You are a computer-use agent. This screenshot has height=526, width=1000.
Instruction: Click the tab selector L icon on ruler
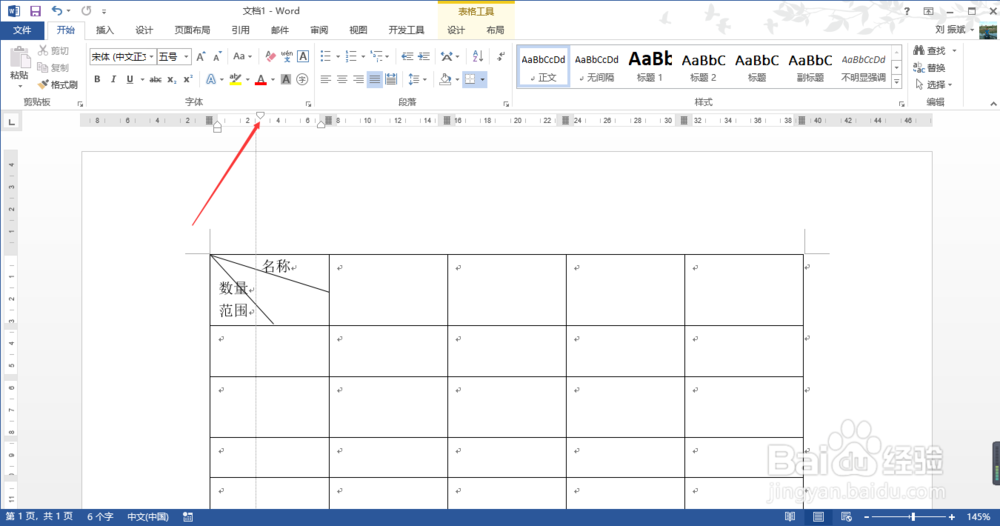(11, 121)
